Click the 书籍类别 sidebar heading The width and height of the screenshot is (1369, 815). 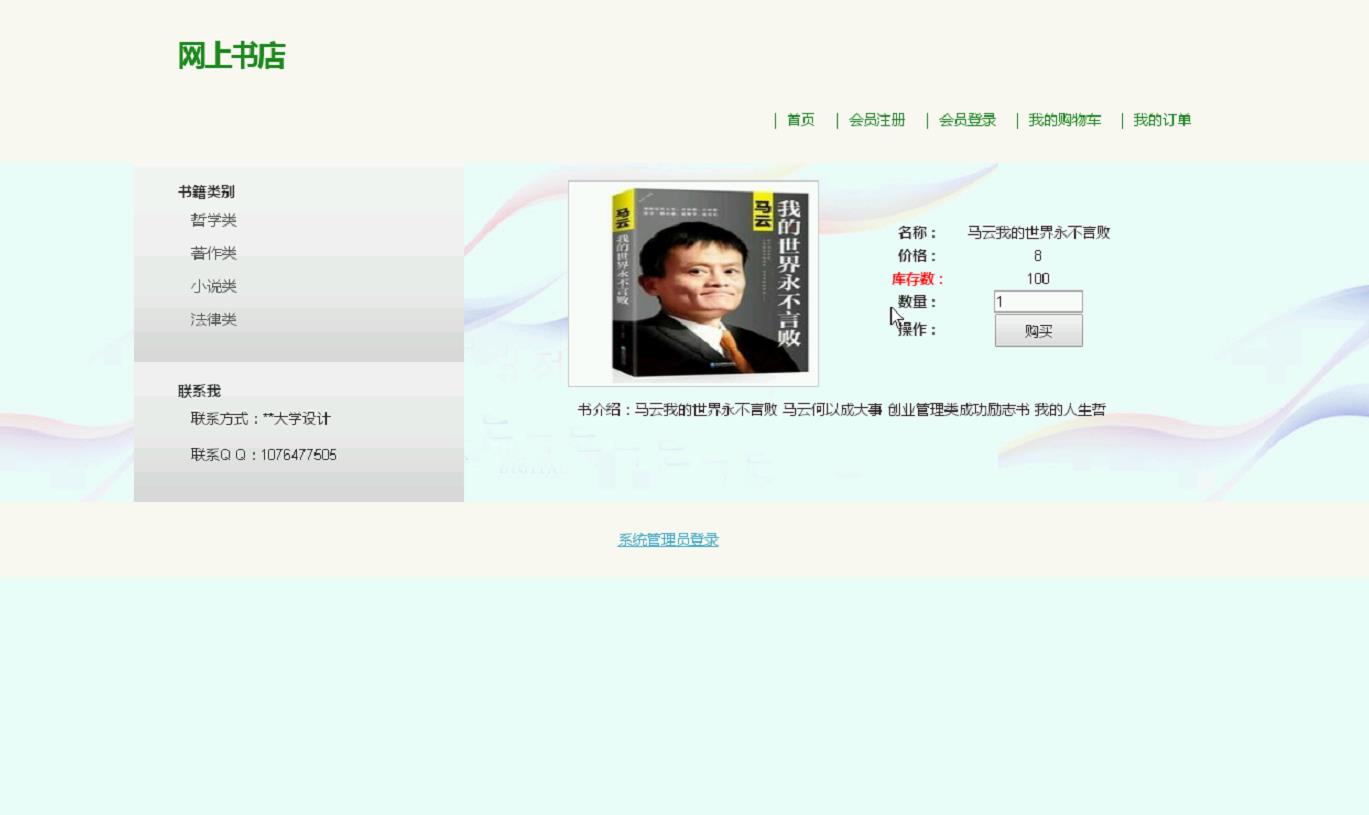click(206, 192)
